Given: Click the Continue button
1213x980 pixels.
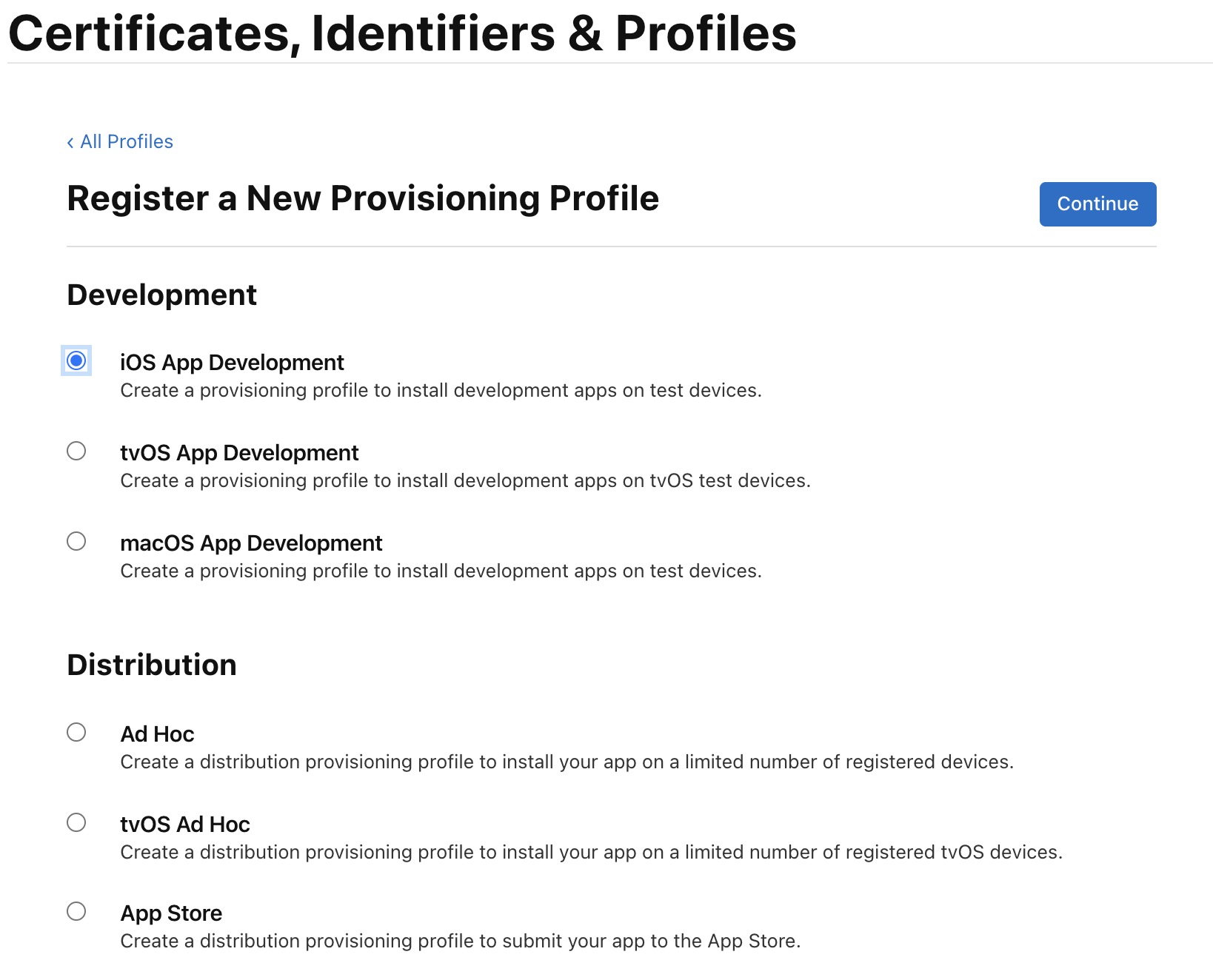Looking at the screenshot, I should point(1097,204).
